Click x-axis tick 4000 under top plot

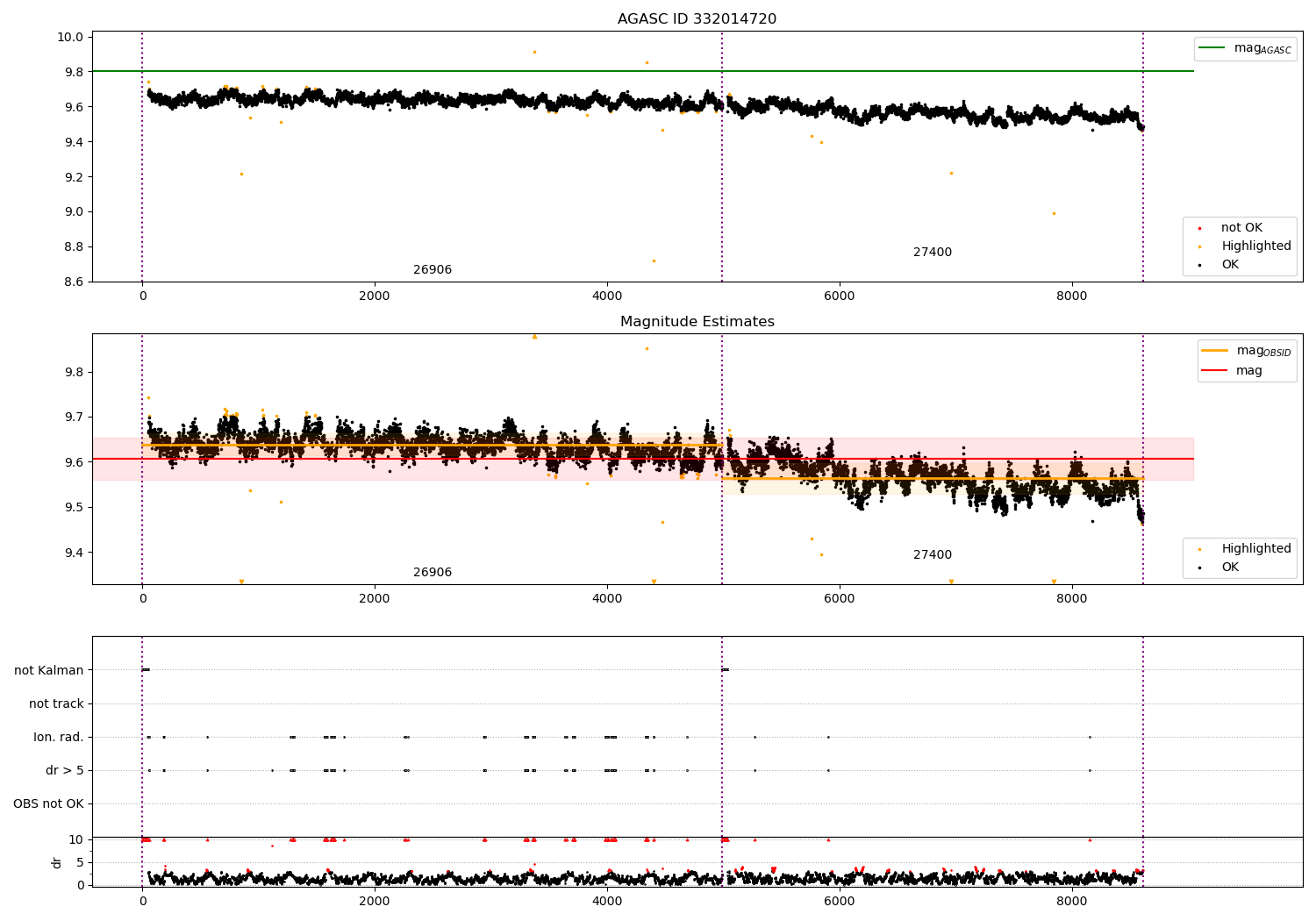click(607, 296)
